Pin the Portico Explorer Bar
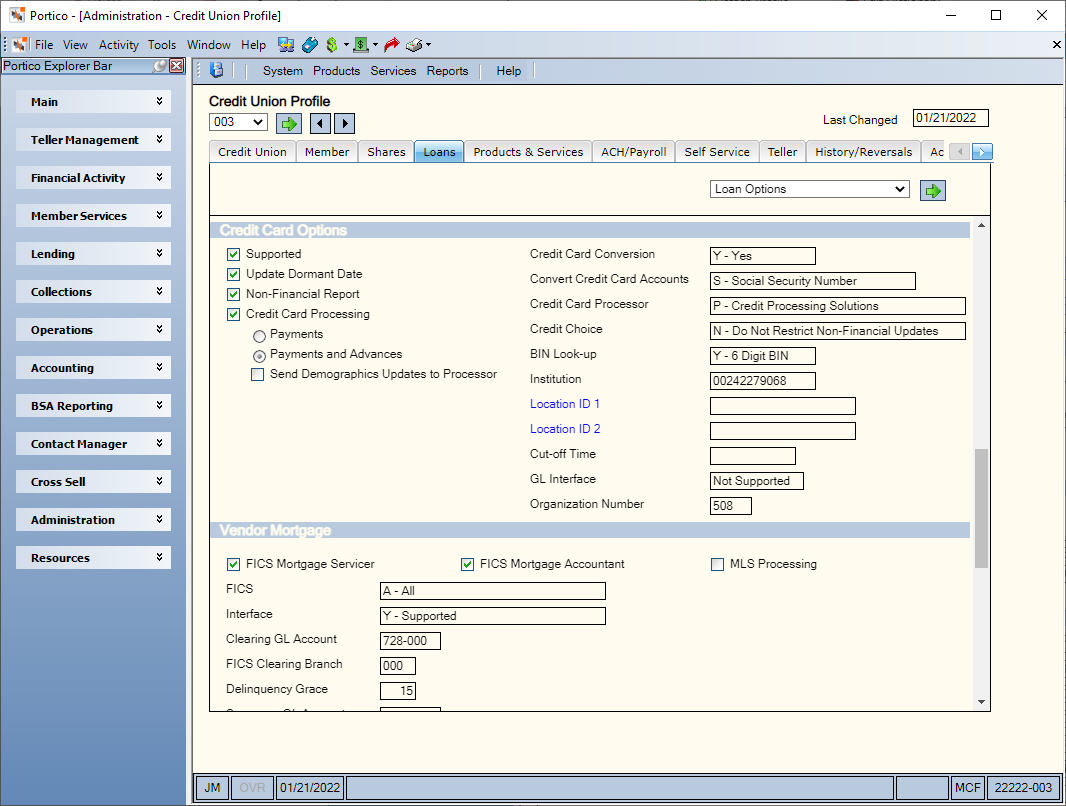Image resolution: width=1066 pixels, height=806 pixels. click(x=160, y=66)
